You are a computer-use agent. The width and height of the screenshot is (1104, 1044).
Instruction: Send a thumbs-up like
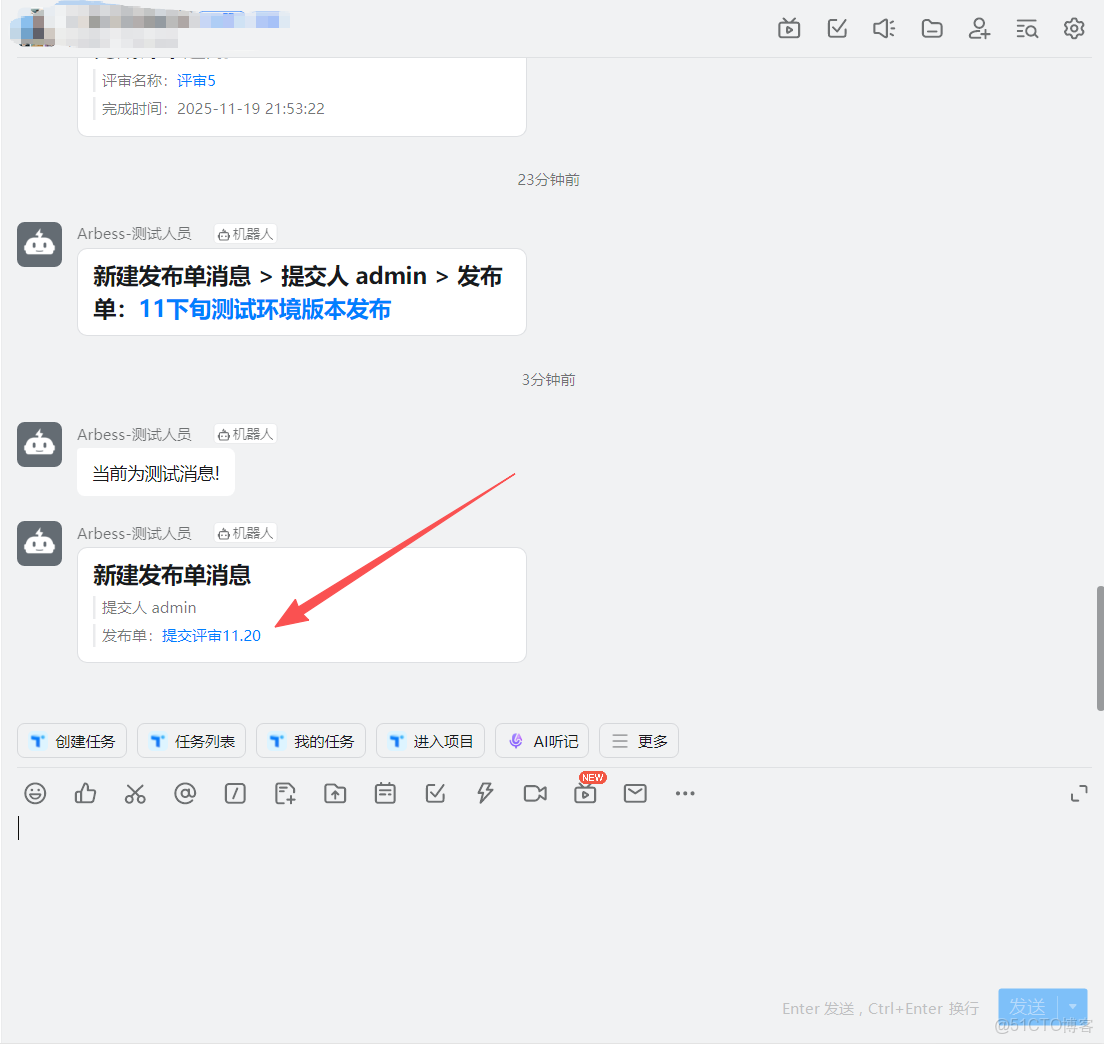85,793
